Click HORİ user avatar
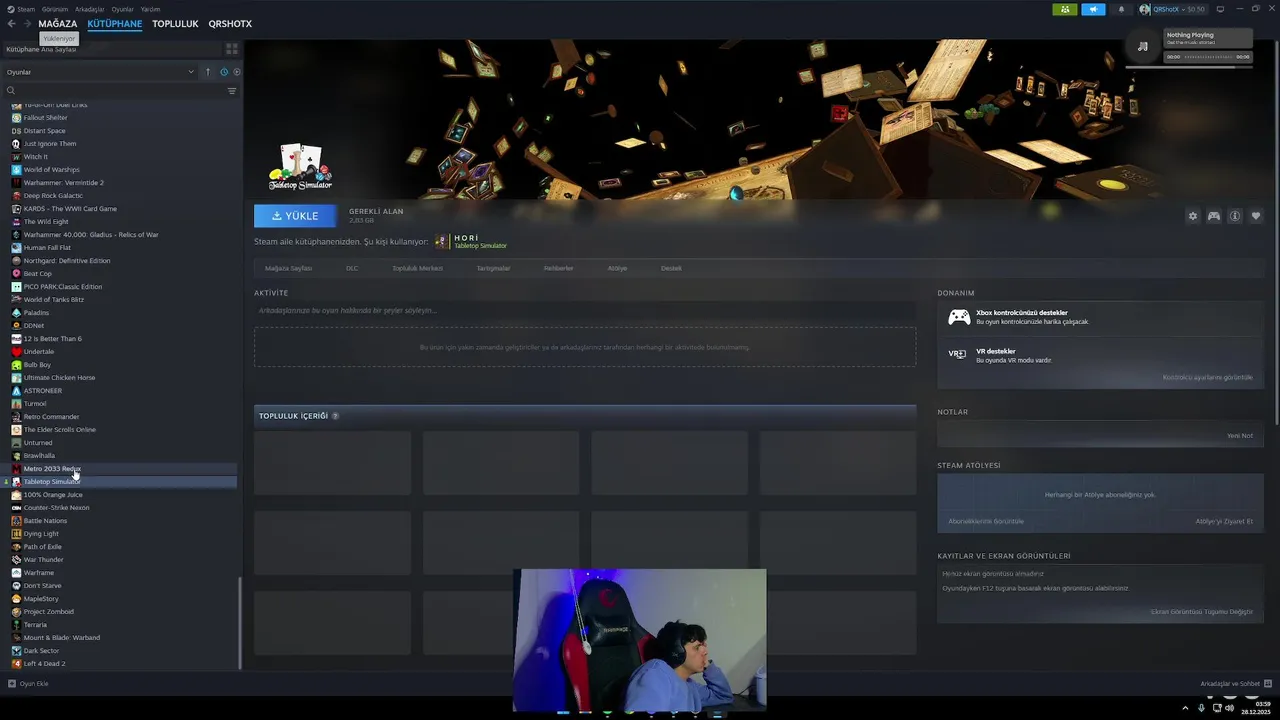The height and width of the screenshot is (720, 1280). point(442,242)
